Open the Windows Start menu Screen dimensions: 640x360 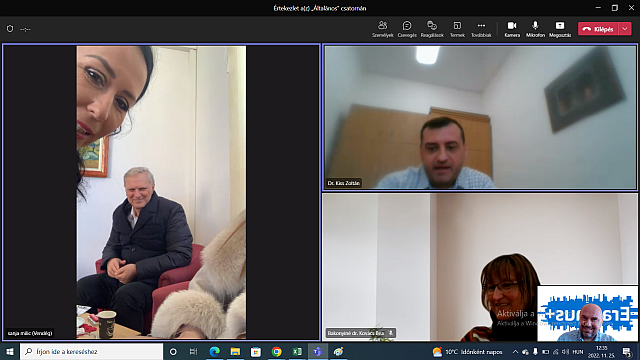[x=10, y=351]
